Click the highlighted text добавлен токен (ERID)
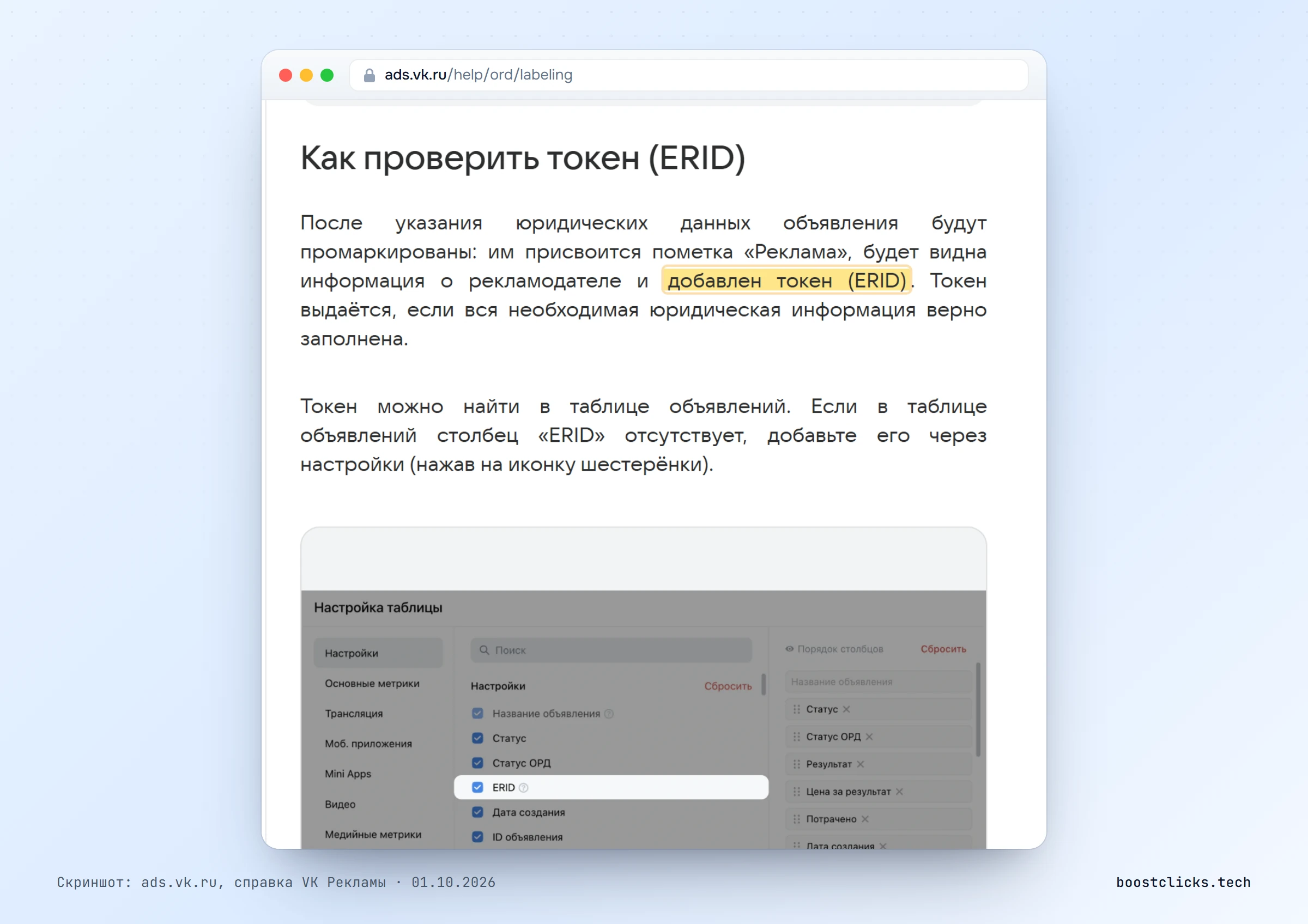Image resolution: width=1308 pixels, height=924 pixels. click(787, 281)
